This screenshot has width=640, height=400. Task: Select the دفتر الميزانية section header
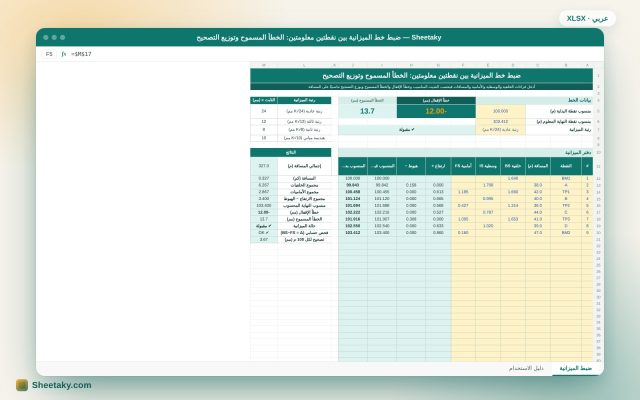465,152
